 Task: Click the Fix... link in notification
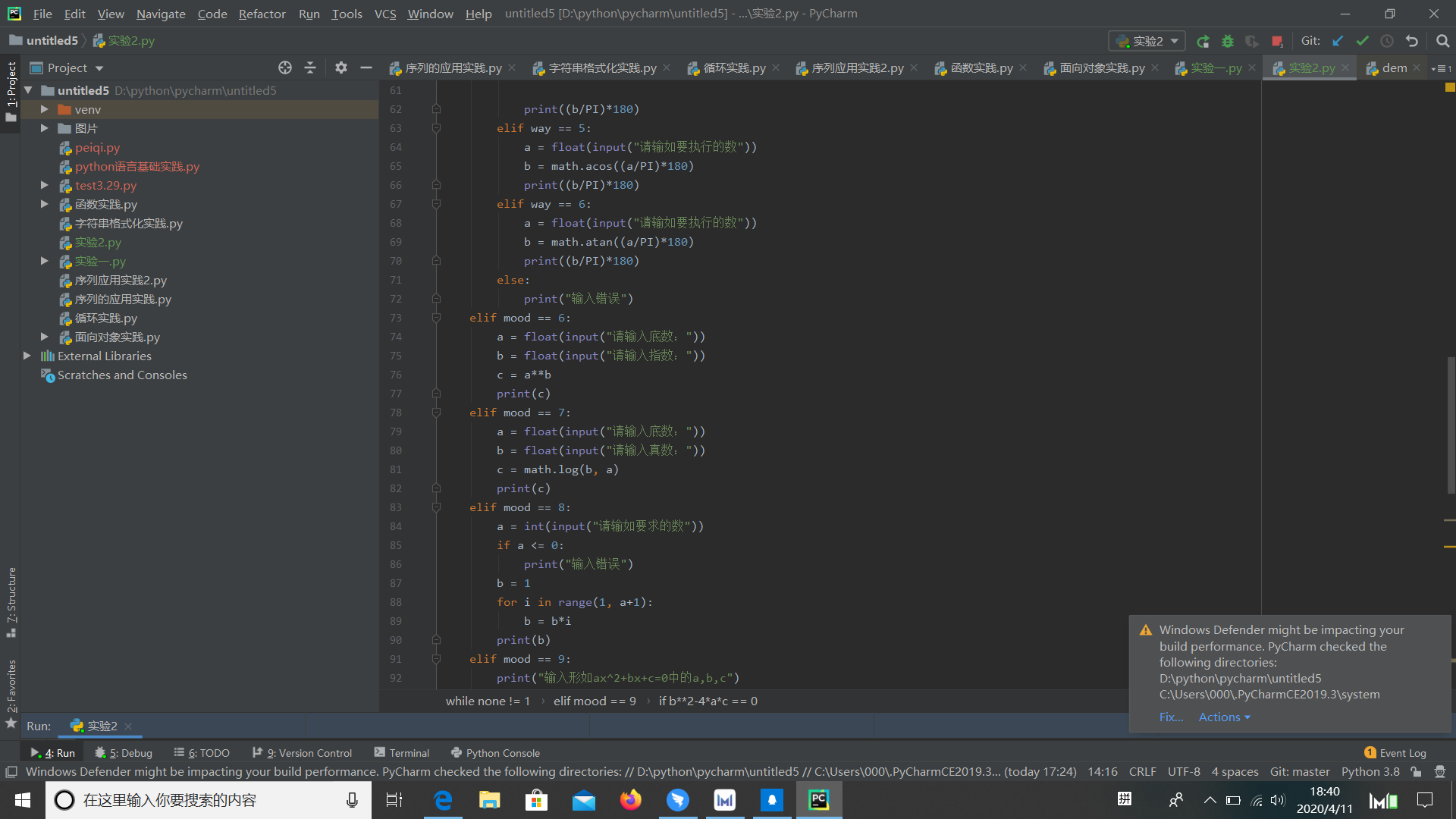click(x=1171, y=717)
